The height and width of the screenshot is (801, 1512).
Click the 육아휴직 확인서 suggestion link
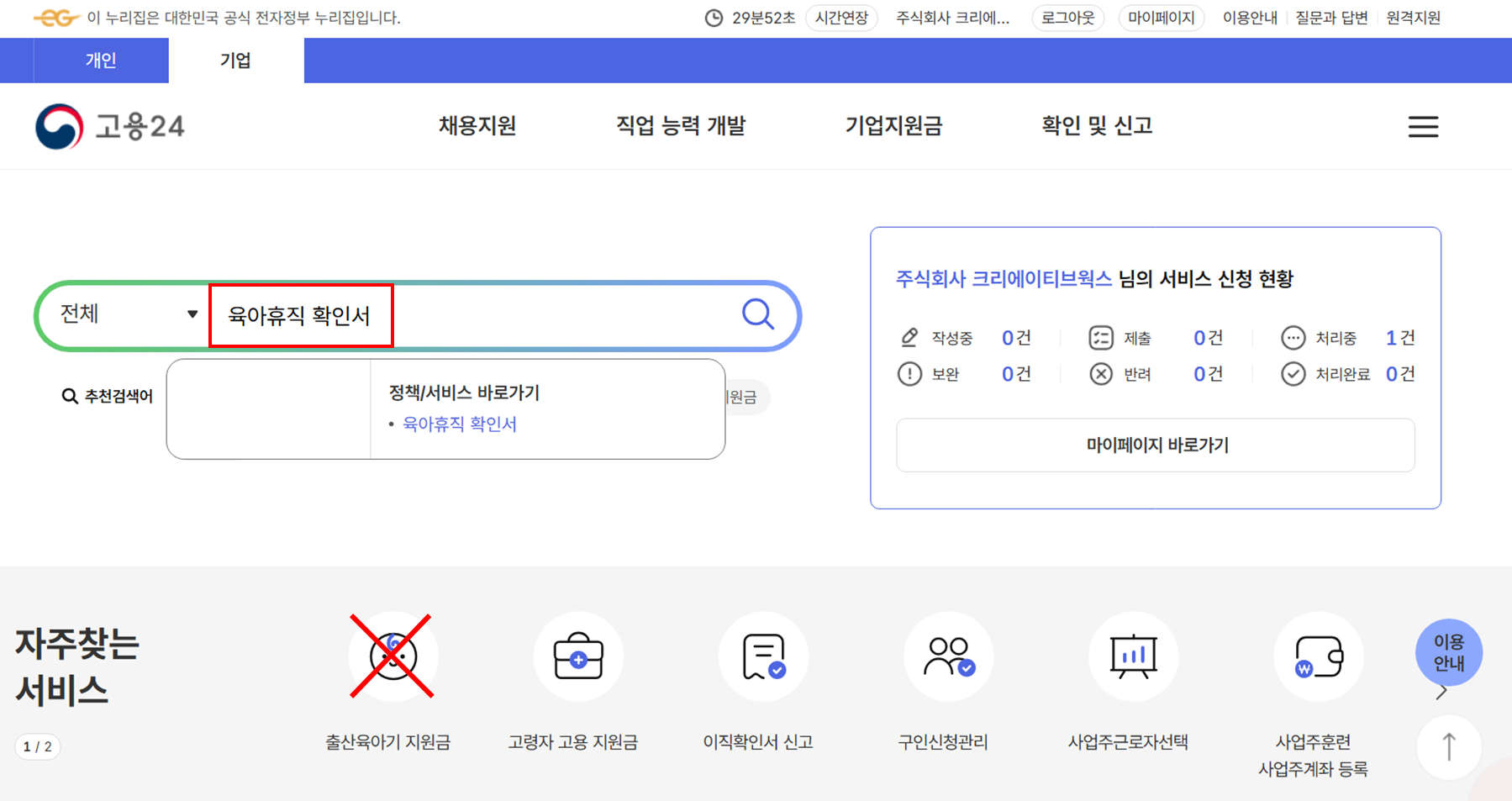pos(460,424)
